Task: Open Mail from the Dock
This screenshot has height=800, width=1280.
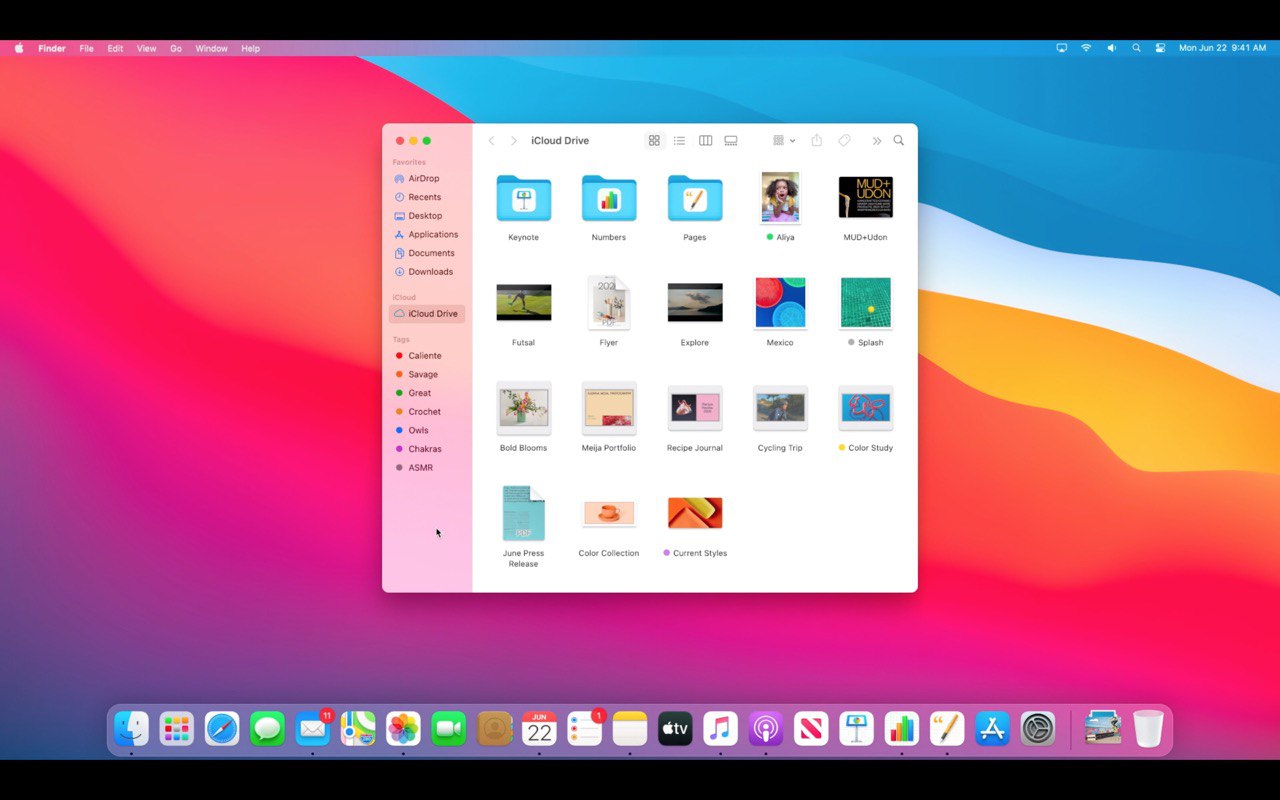Action: pyautogui.click(x=313, y=729)
